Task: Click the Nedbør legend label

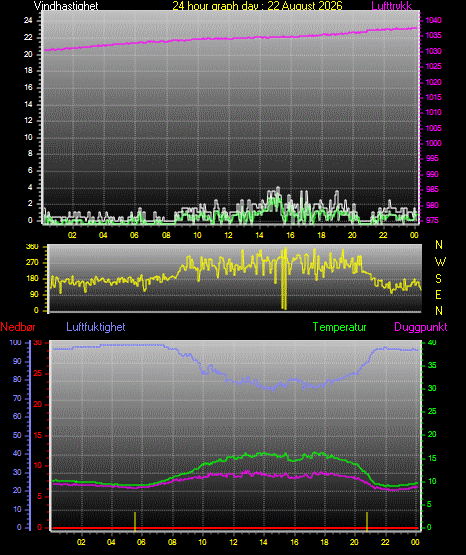Action: click(18, 327)
